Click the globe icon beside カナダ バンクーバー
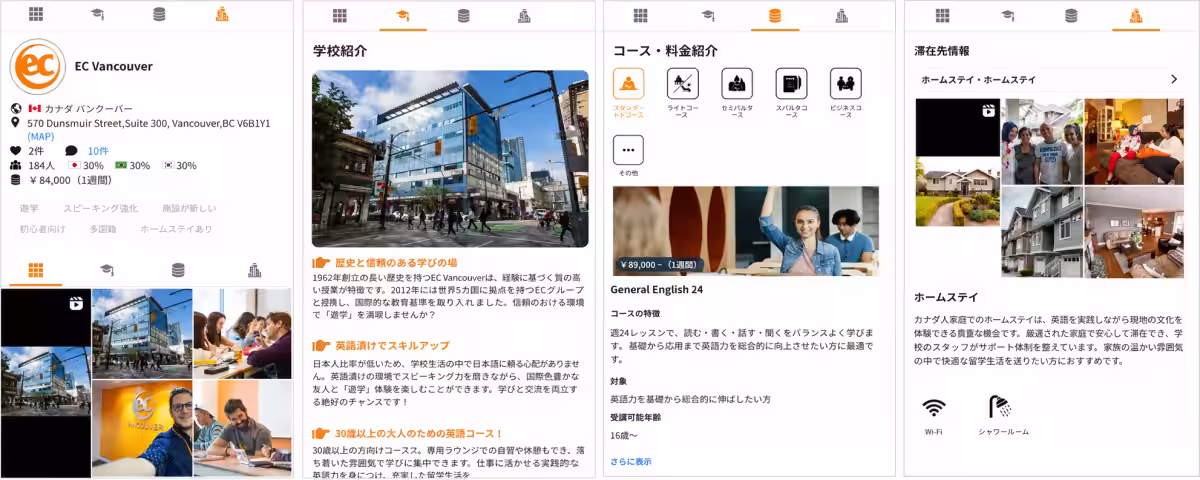 [x=15, y=108]
